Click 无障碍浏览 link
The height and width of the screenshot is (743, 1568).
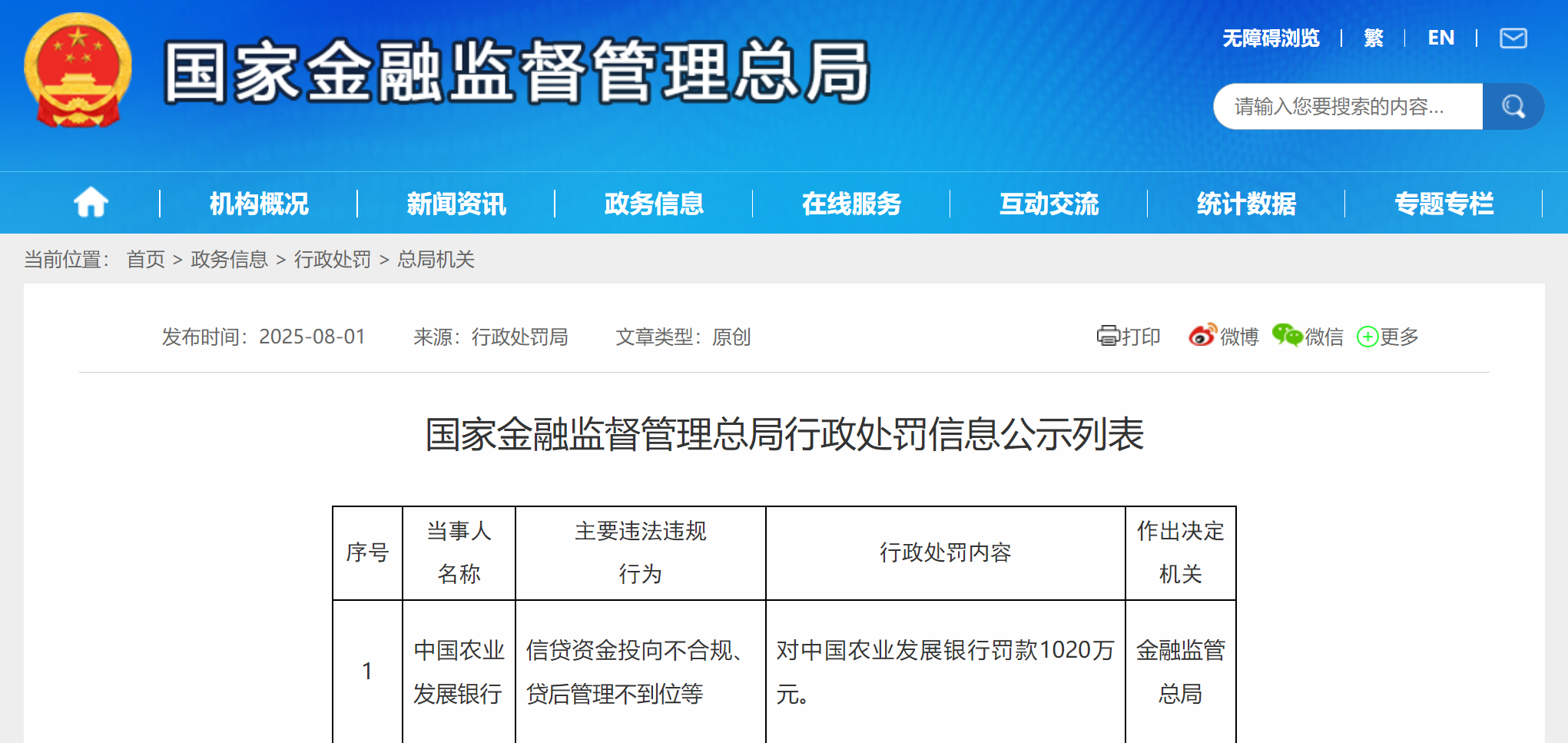click(x=1271, y=38)
